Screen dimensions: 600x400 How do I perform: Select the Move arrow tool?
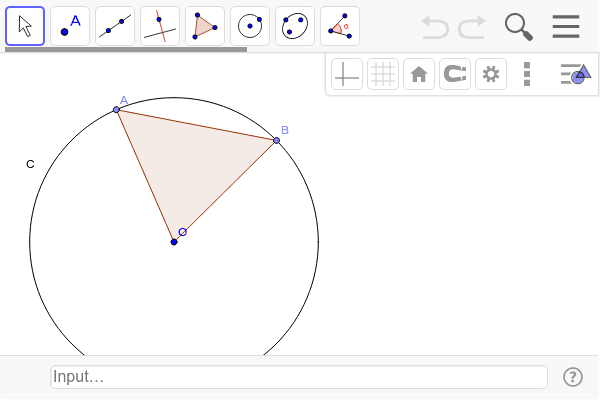(x=25, y=26)
